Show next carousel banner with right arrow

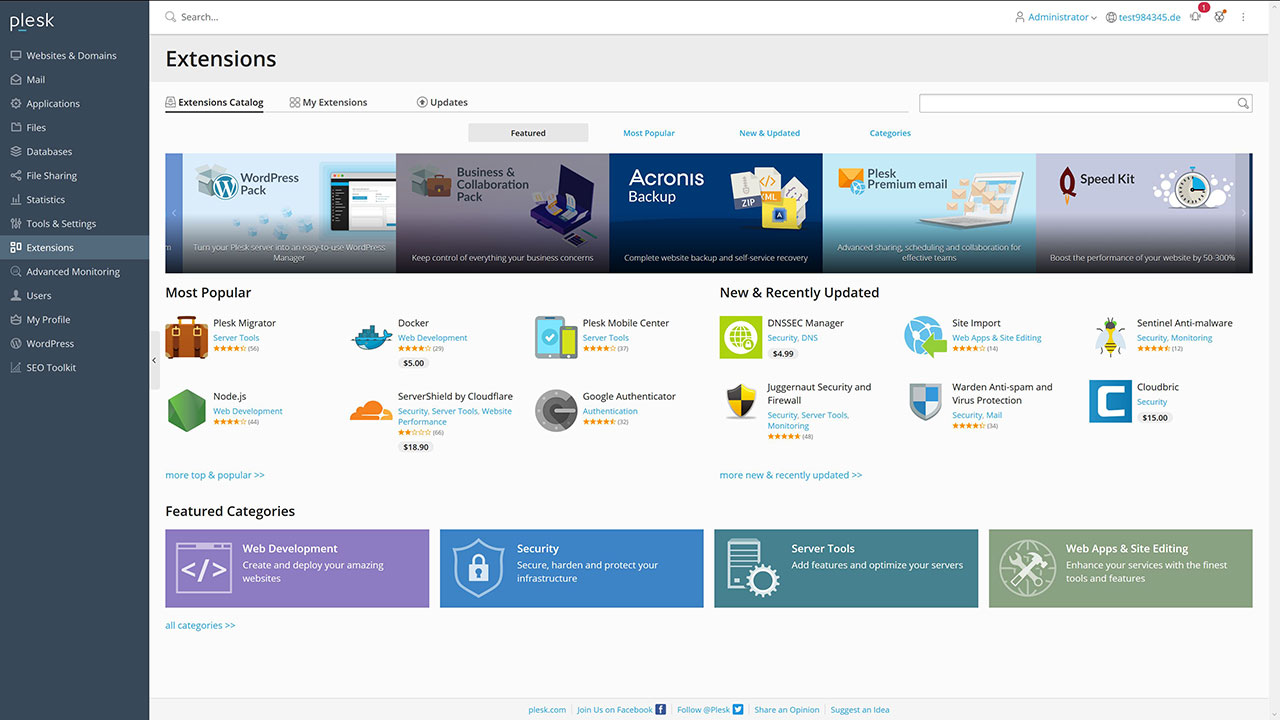(1244, 213)
